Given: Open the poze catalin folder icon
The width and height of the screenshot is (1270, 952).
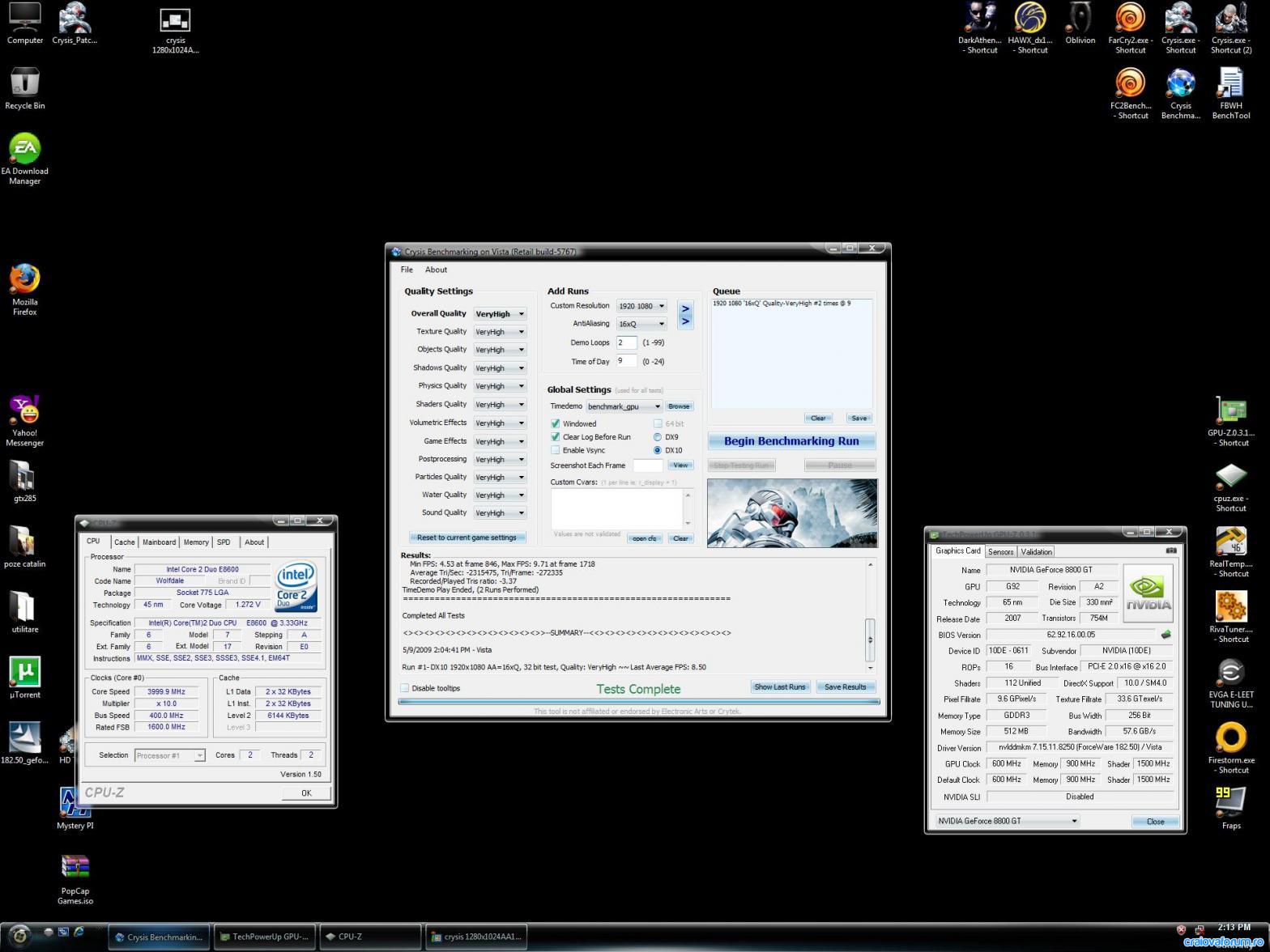Looking at the screenshot, I should pos(25,547).
